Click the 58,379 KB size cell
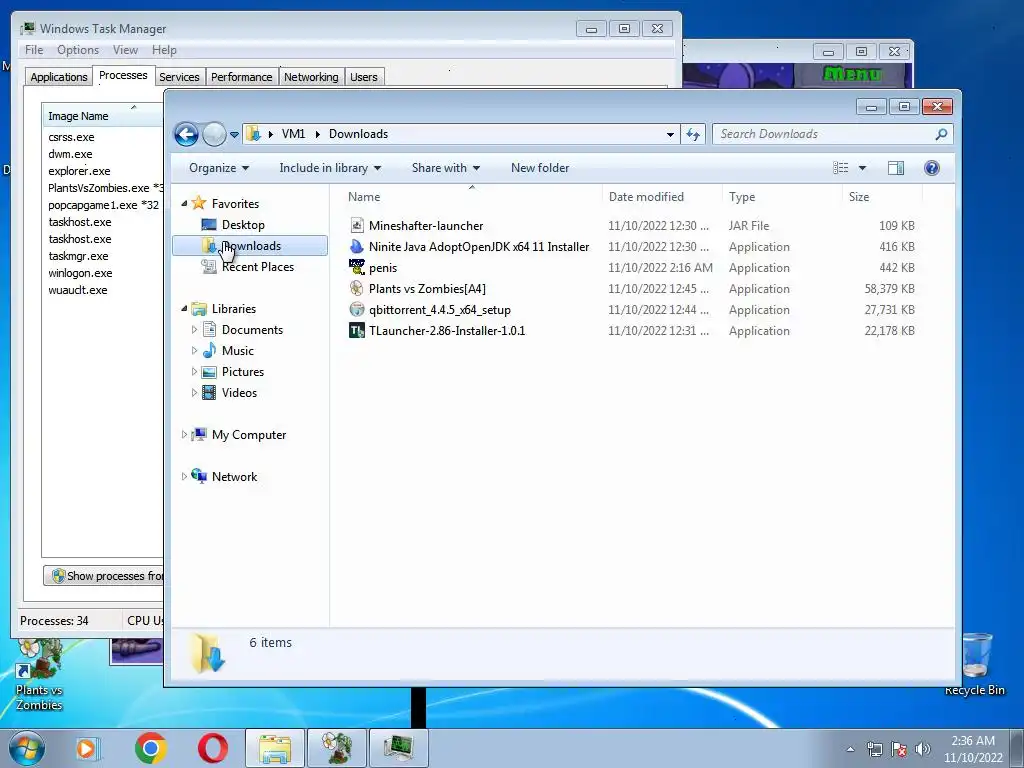The height and width of the screenshot is (768, 1024). click(889, 289)
